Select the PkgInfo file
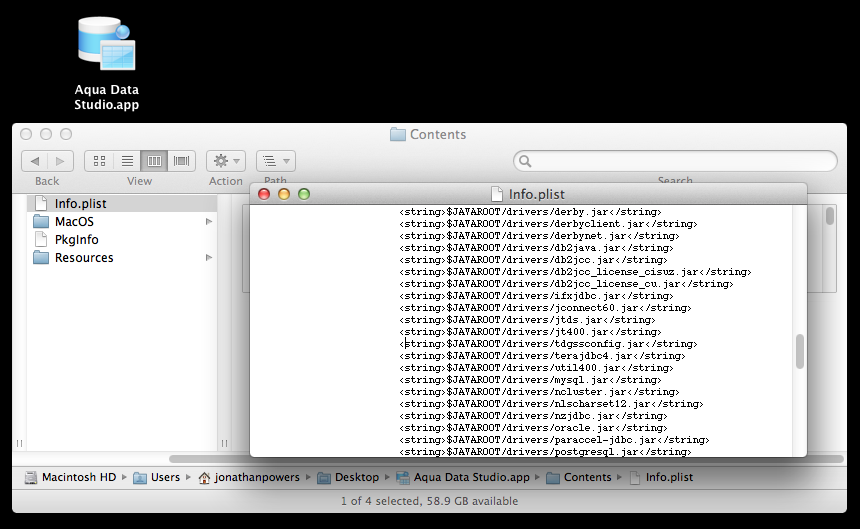This screenshot has height=529, width=860. pos(122,240)
